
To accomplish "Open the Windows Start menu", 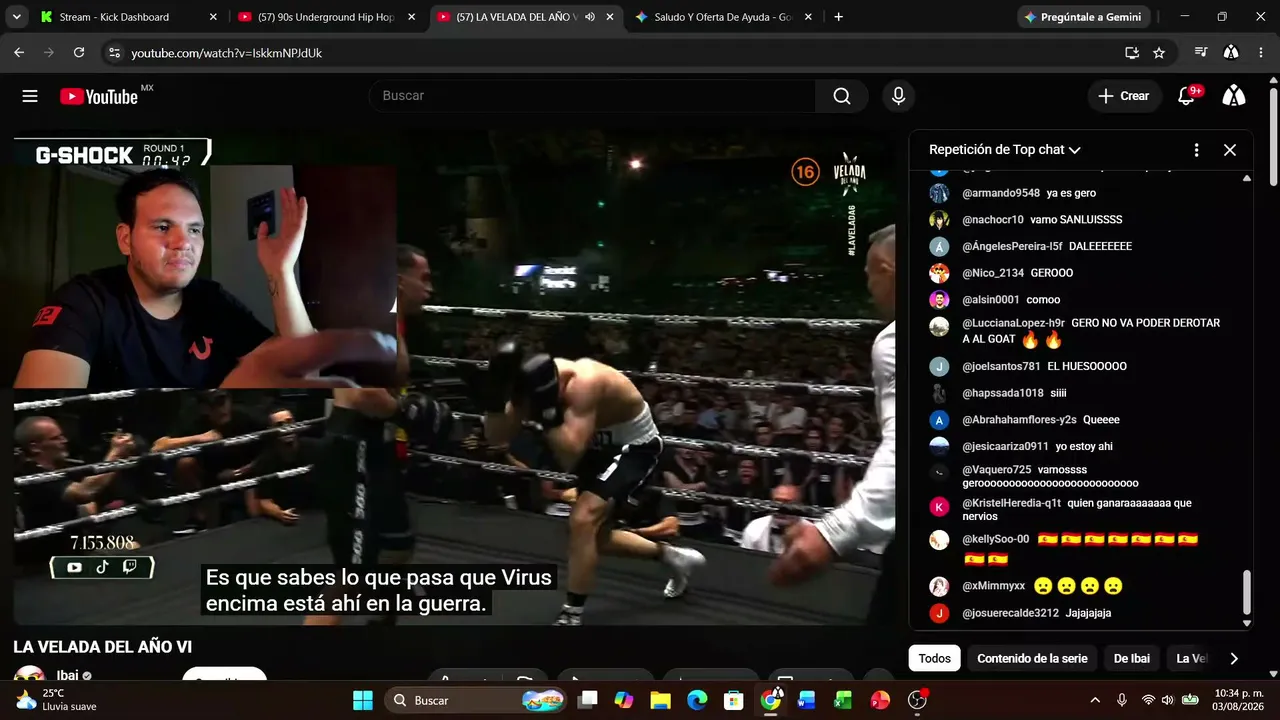I will pyautogui.click(x=363, y=700).
